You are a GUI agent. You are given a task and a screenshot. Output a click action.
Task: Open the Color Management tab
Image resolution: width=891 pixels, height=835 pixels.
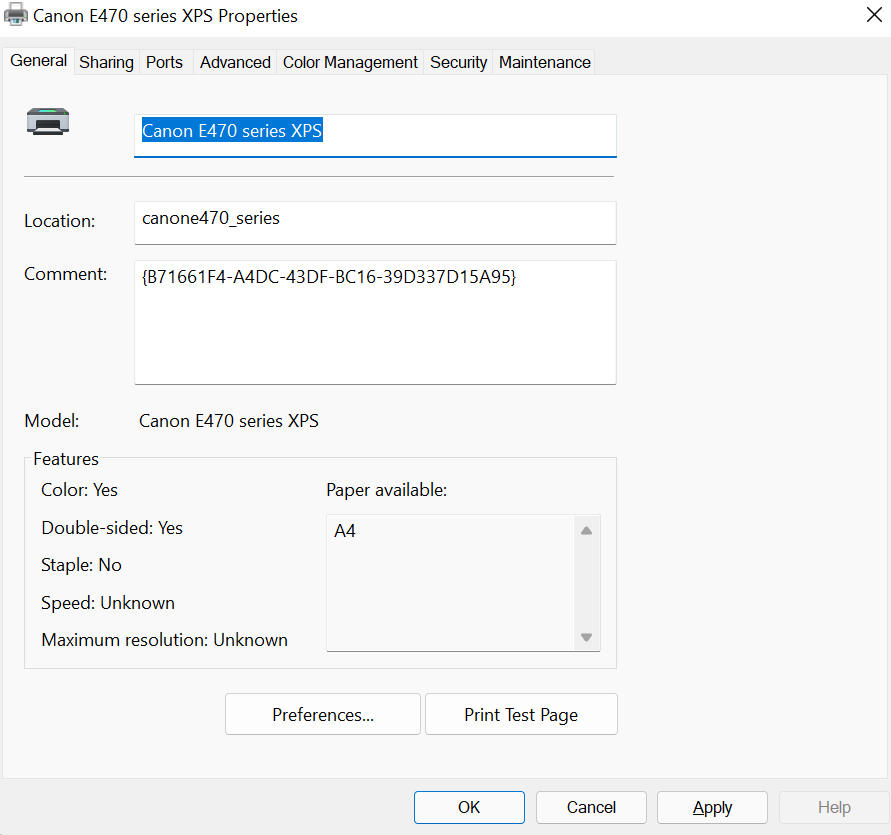coord(350,62)
